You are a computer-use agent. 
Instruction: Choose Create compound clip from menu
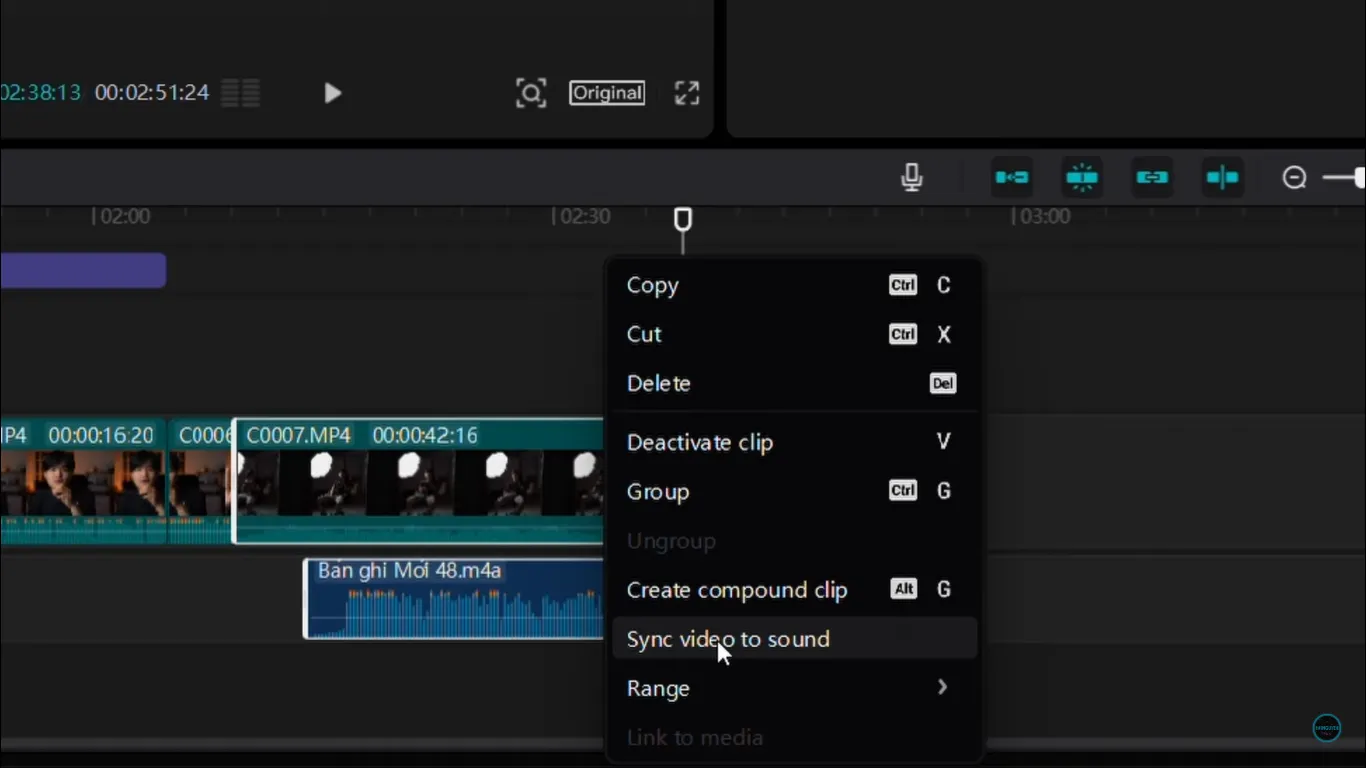(x=737, y=590)
